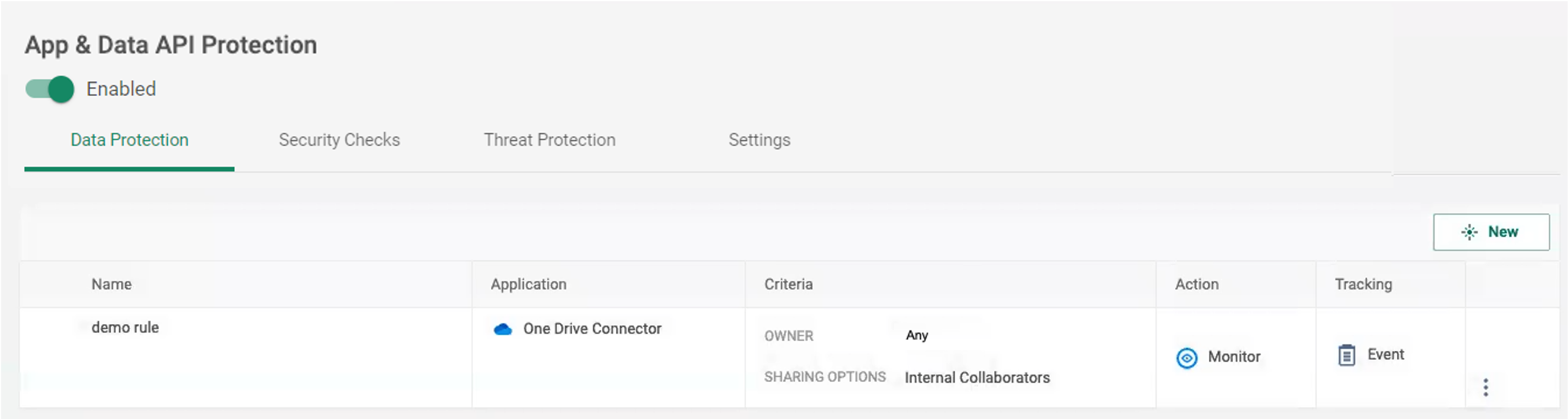This screenshot has width=1568, height=419.
Task: Open the Threat Protection tab
Action: [549, 140]
